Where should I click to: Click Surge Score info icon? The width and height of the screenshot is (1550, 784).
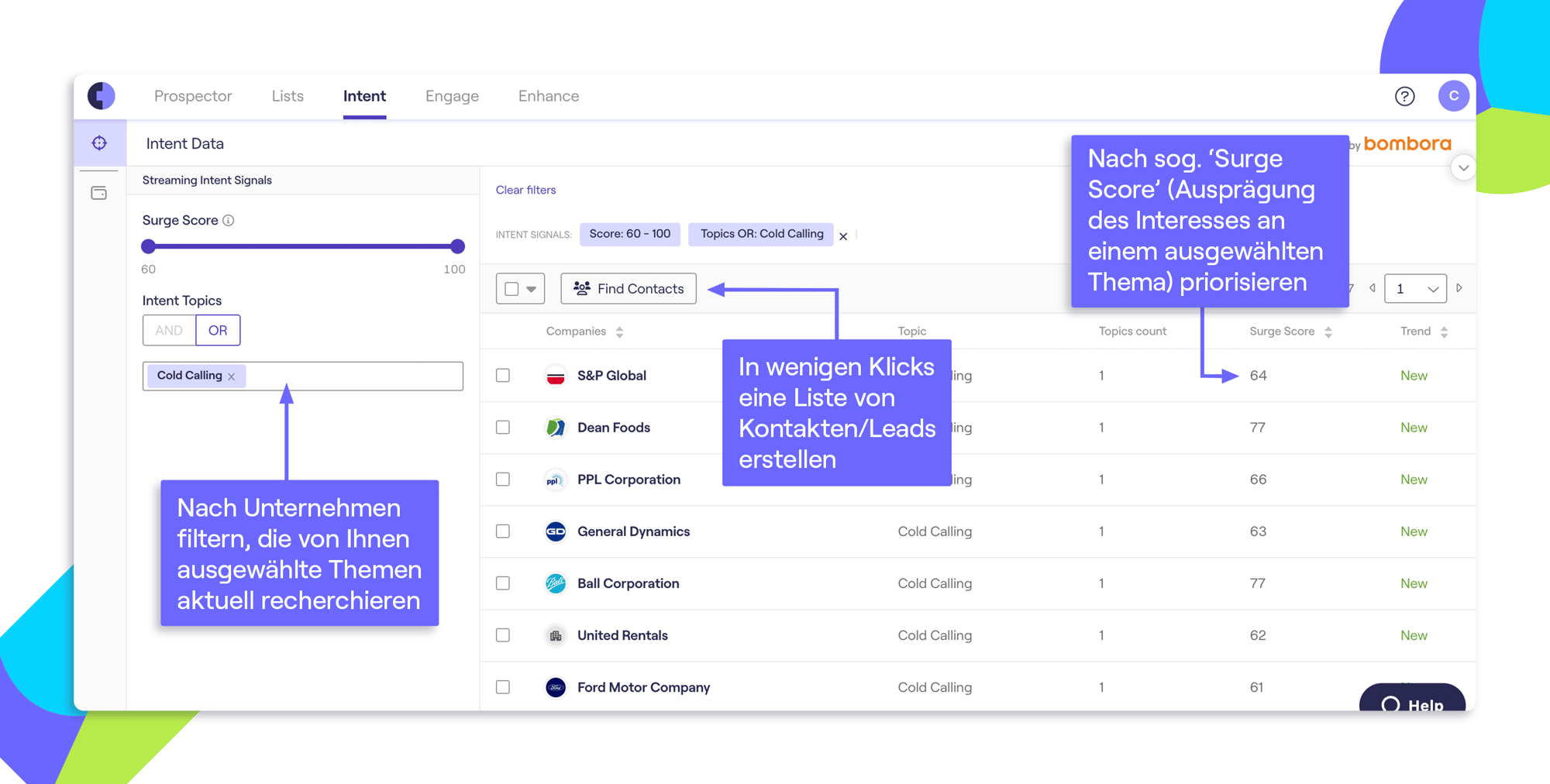pos(229,221)
